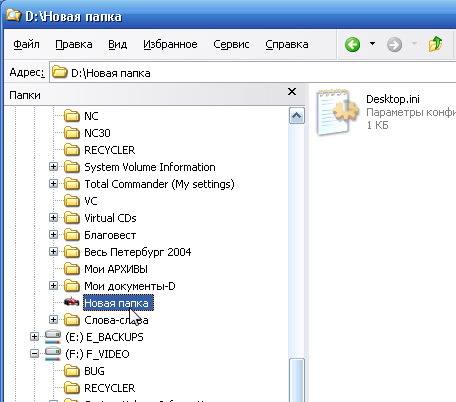This screenshot has height=402, width=456.
Task: Open the Избранное menu
Action: (x=170, y=44)
